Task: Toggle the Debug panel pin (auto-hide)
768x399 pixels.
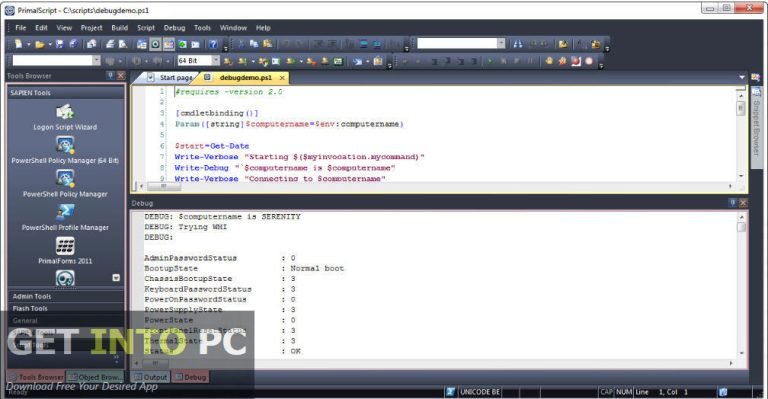Action: click(x=733, y=203)
